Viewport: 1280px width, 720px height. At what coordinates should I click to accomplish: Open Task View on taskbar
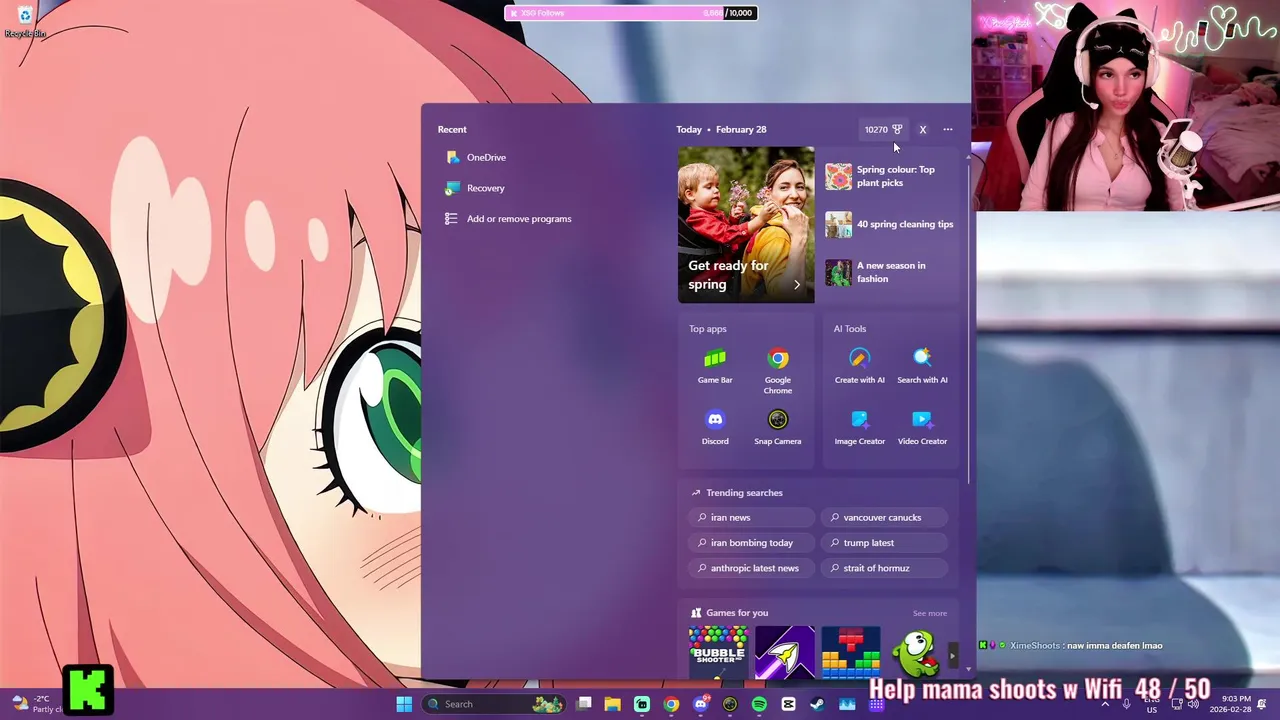[x=584, y=704]
